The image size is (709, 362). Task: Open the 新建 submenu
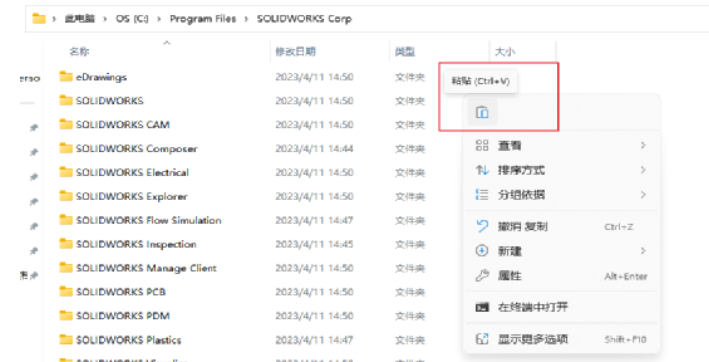point(561,251)
